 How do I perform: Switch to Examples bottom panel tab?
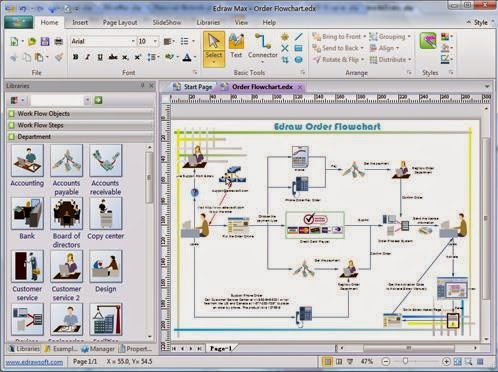[x=61, y=349]
